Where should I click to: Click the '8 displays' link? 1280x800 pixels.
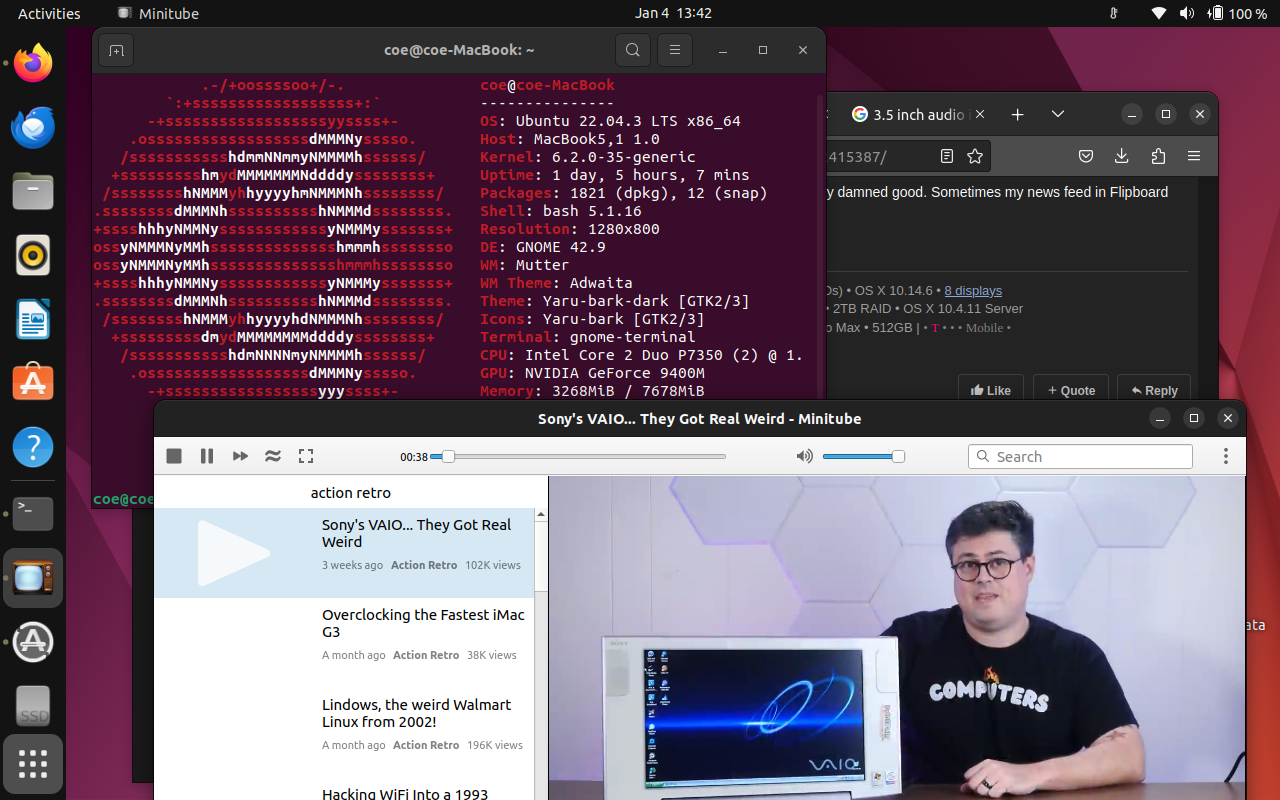(973, 290)
